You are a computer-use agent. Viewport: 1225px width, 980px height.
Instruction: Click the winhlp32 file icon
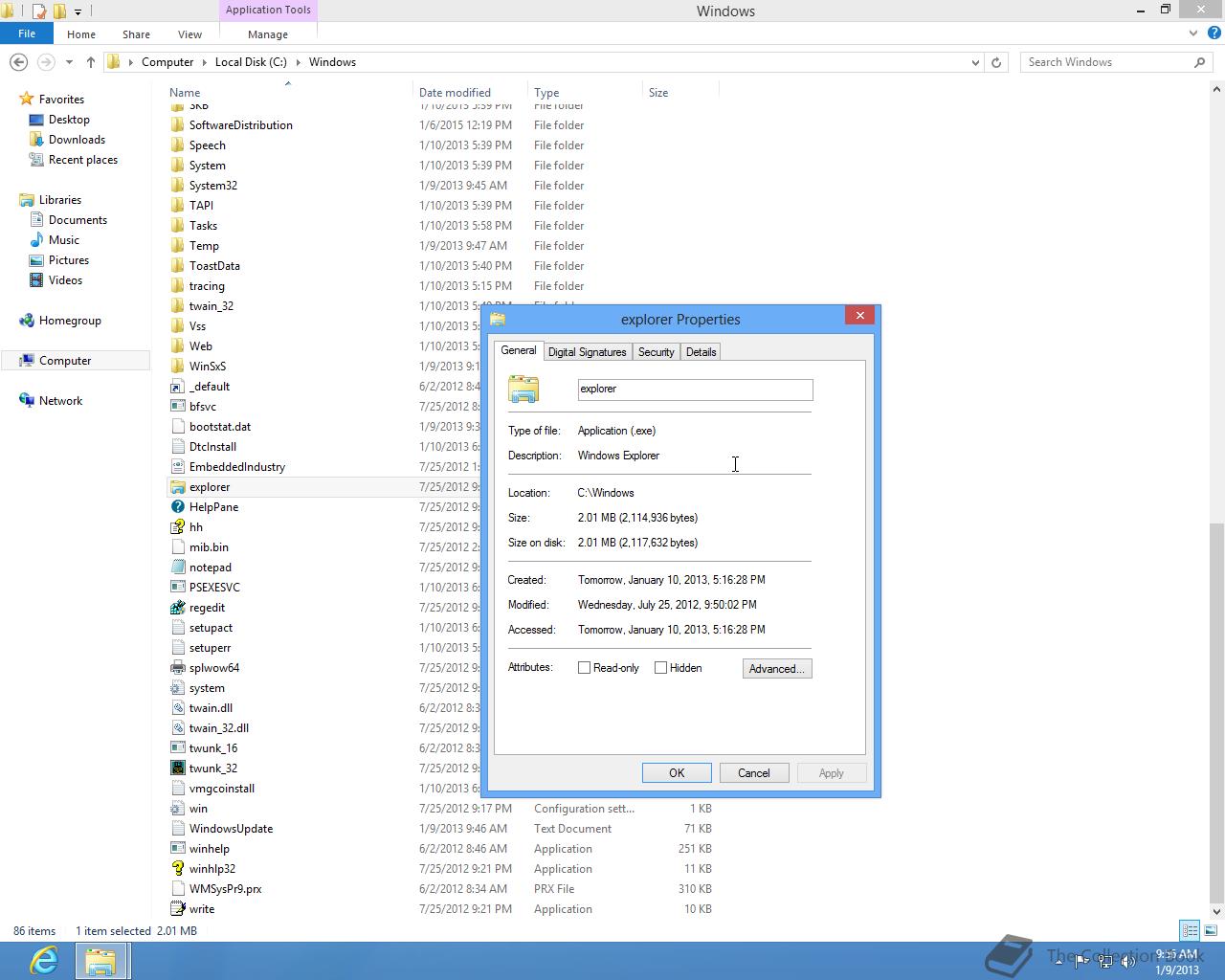(x=177, y=869)
